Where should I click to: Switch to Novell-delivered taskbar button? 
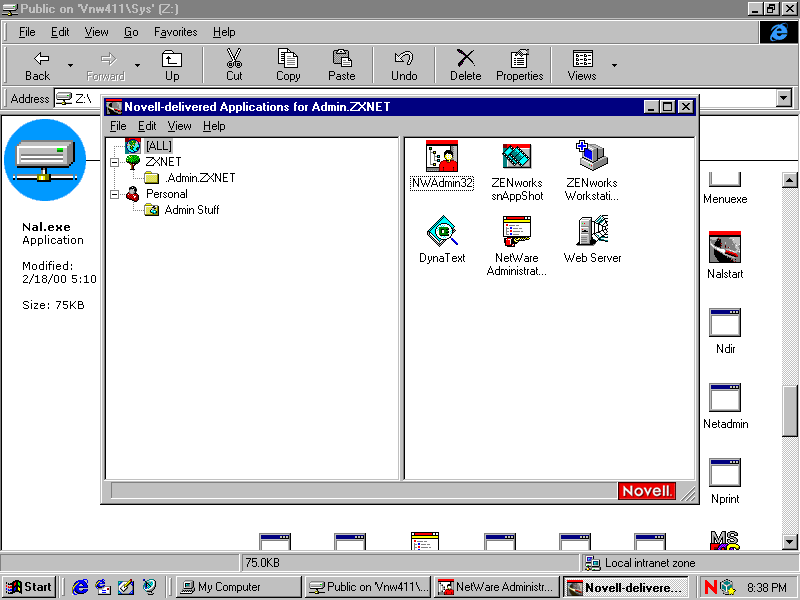[626, 587]
